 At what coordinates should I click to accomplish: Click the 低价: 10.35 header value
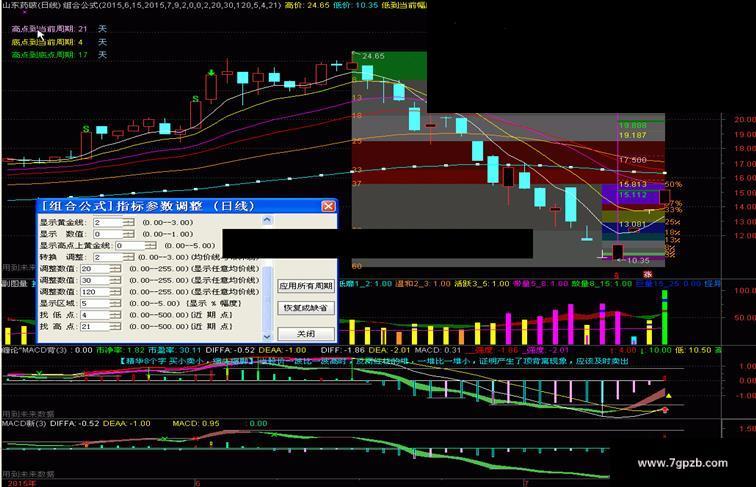[x=355, y=5]
